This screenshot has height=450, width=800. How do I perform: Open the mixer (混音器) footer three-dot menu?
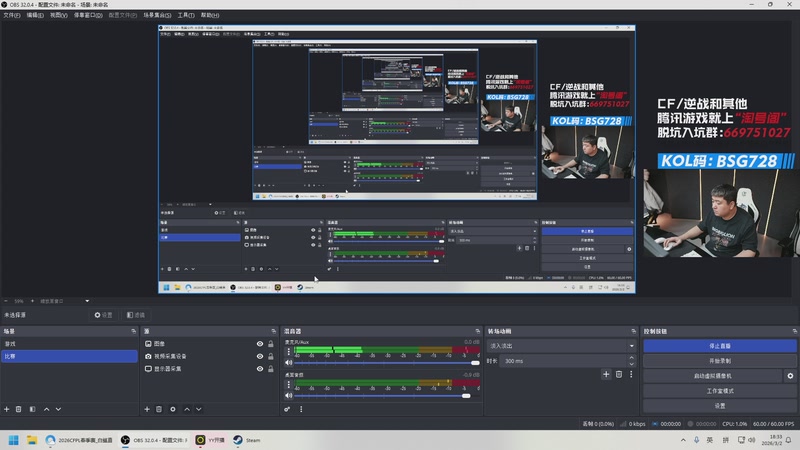click(301, 409)
